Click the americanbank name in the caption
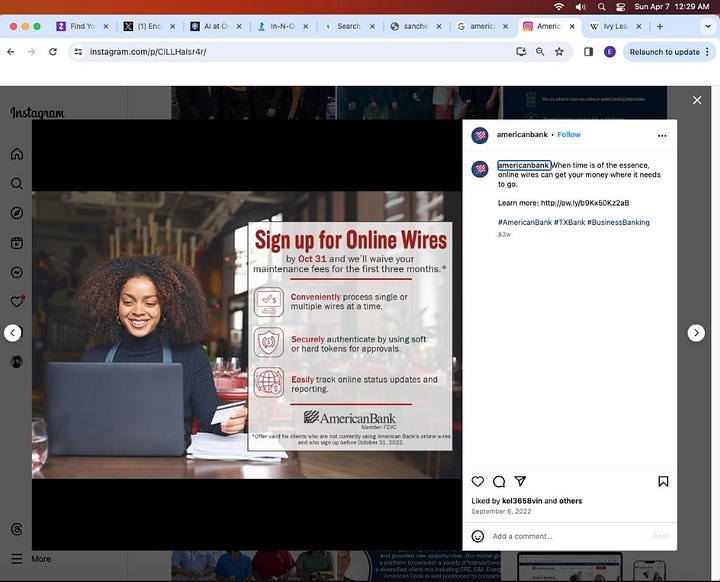This screenshot has height=582, width=720. (x=523, y=165)
